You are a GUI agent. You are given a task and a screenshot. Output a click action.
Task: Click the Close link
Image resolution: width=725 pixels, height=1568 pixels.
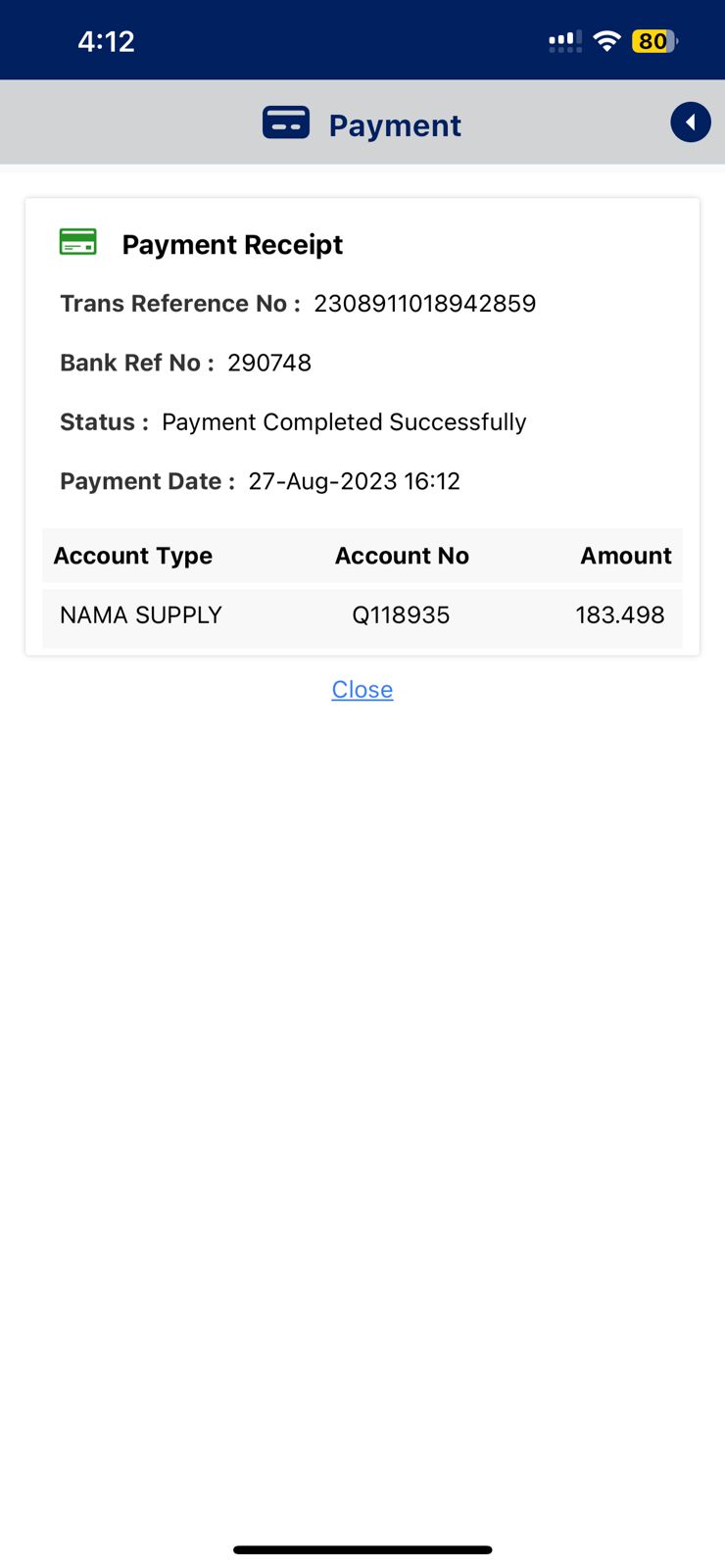coord(362,690)
